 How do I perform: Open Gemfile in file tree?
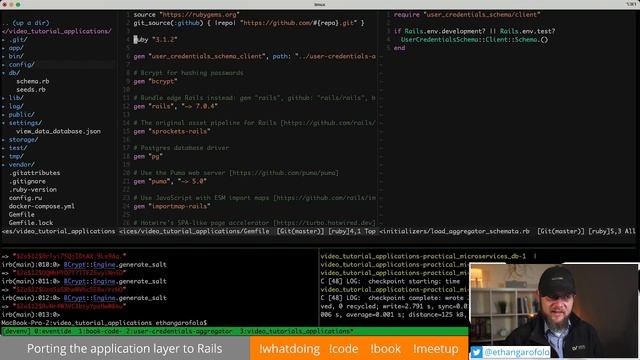click(22, 215)
